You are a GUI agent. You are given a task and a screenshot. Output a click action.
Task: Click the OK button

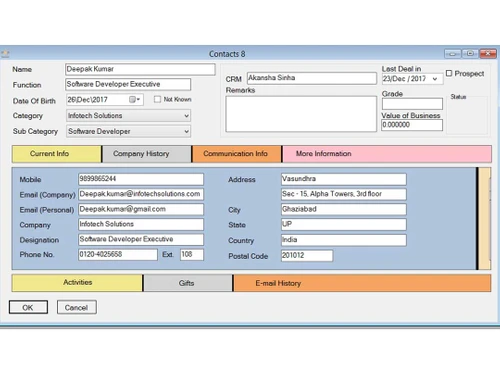pos(28,307)
